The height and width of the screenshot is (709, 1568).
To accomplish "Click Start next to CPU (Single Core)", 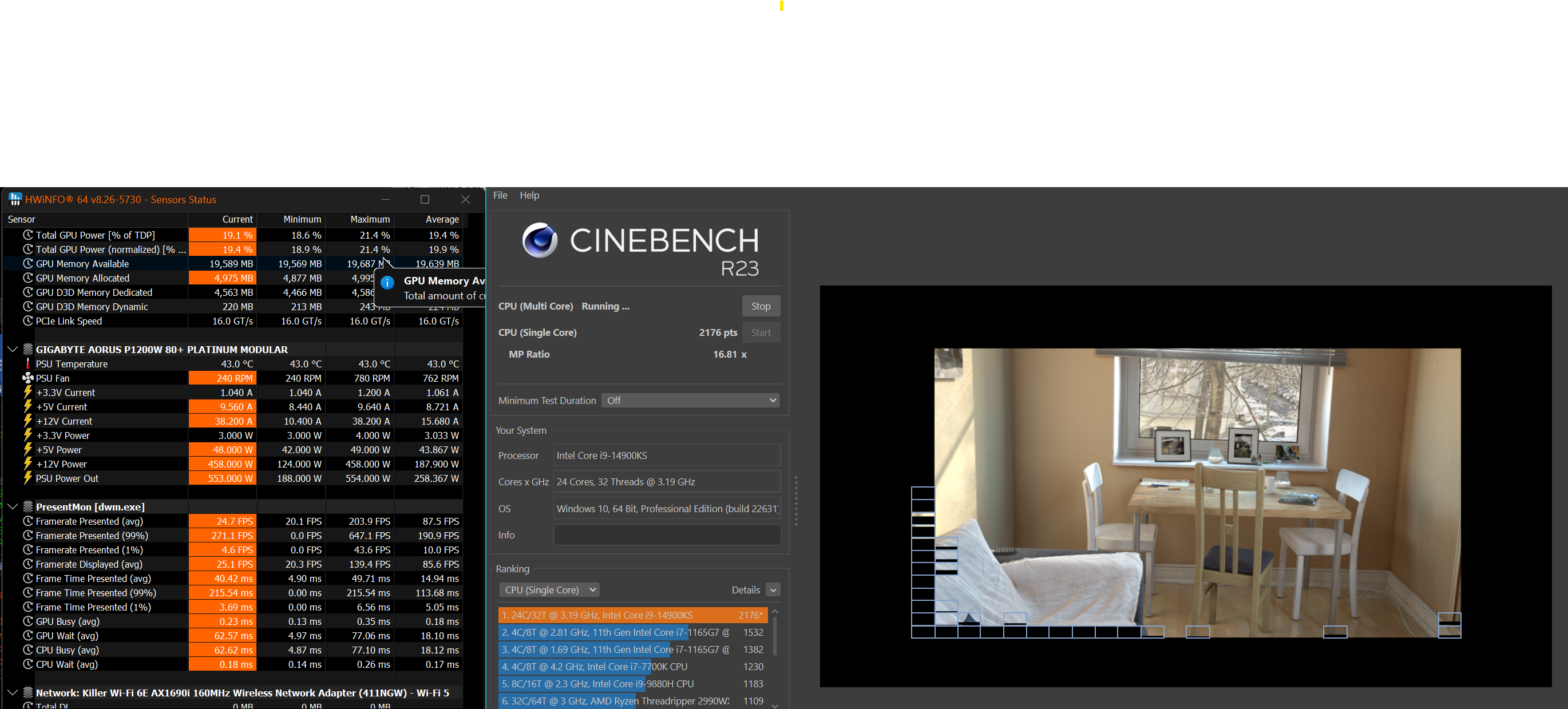I will point(761,332).
